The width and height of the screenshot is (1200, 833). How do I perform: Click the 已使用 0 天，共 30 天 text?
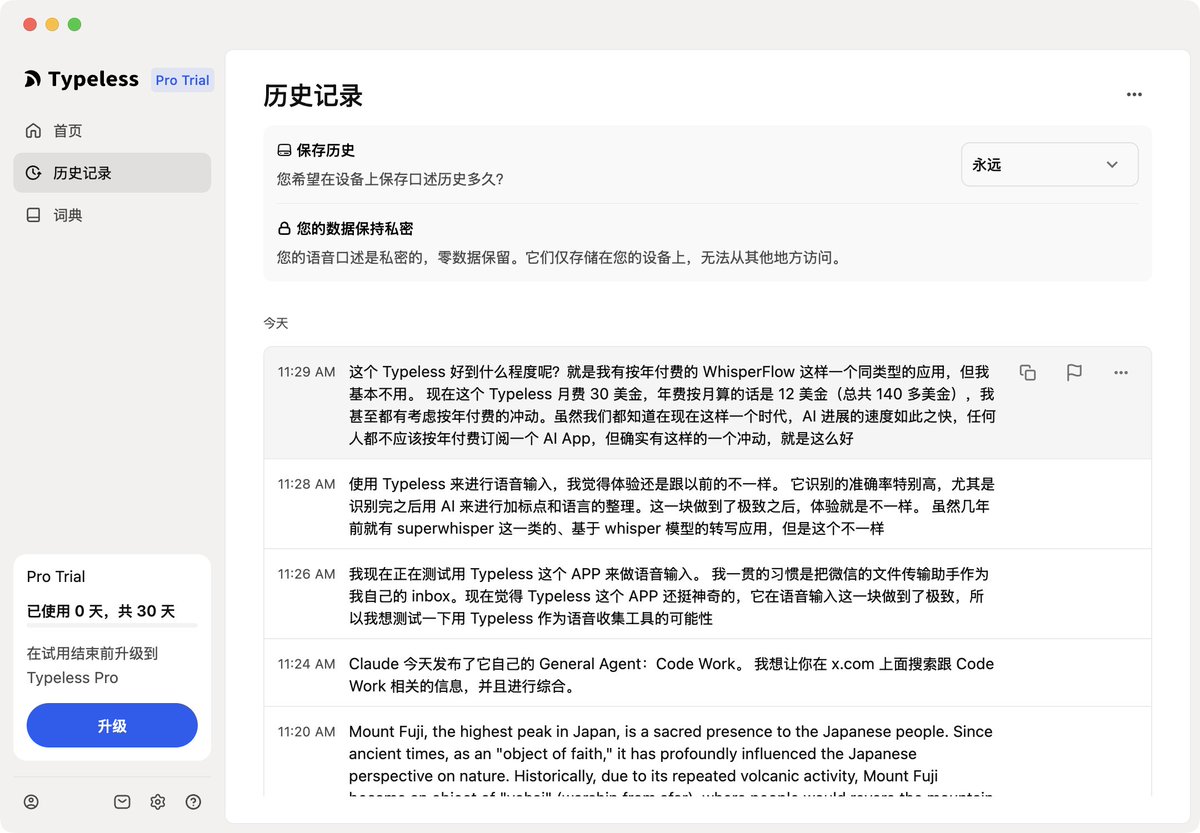(x=101, y=611)
